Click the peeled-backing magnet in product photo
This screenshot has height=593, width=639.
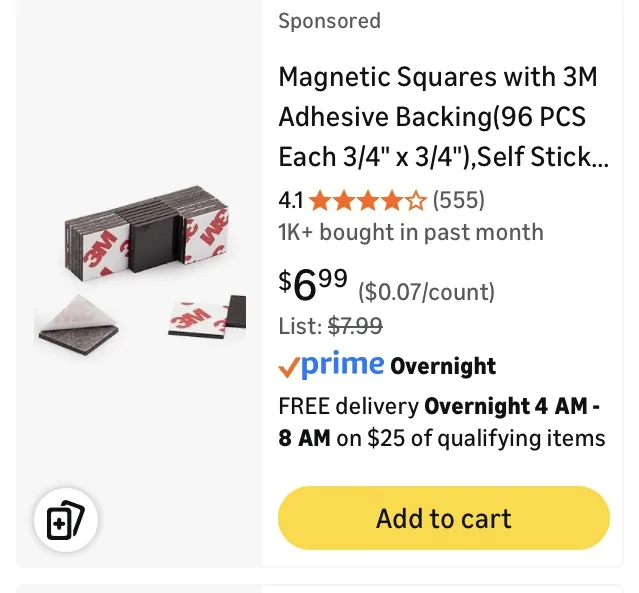click(78, 324)
